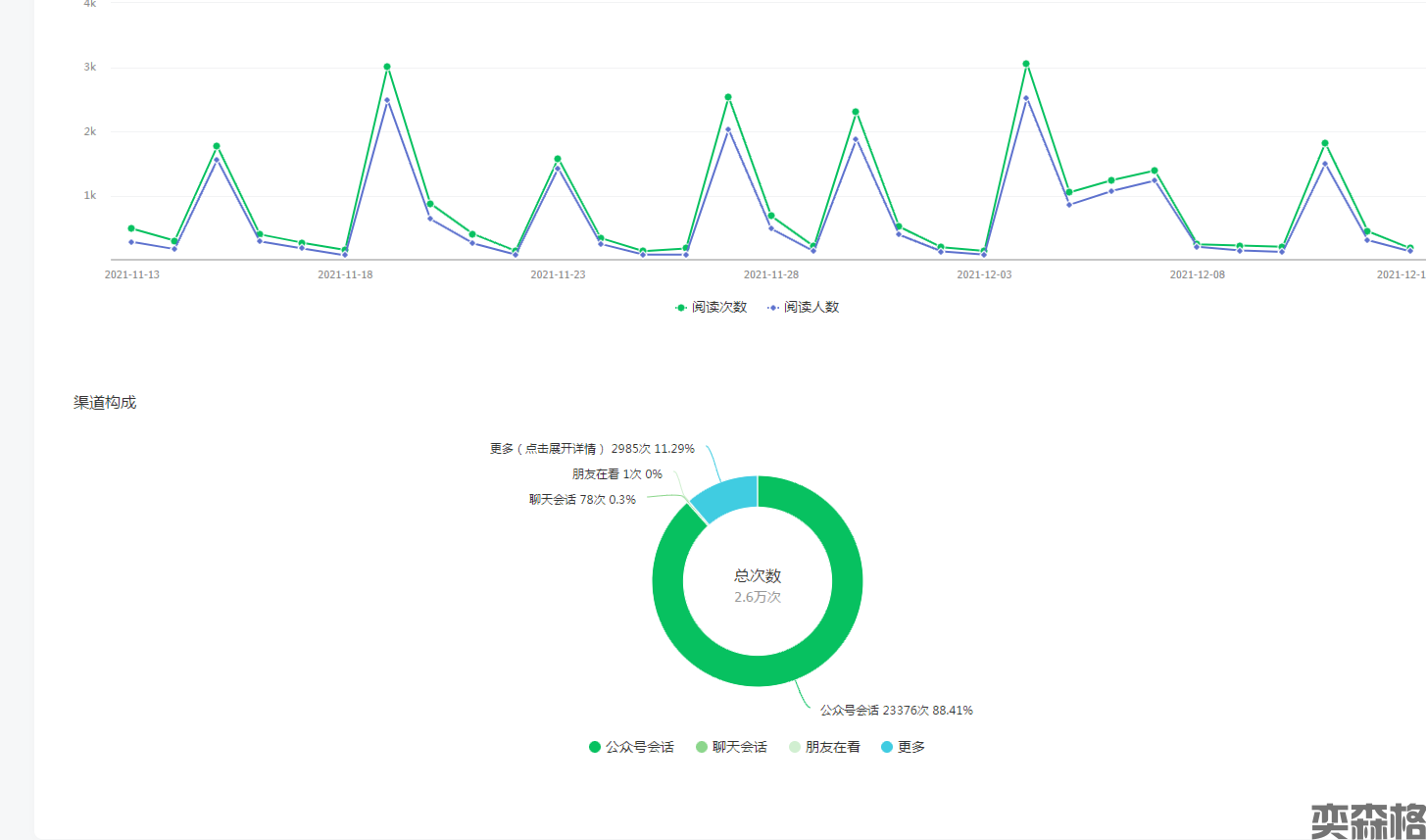Select the 聊天会话 78次 0.3% label
The width and height of the screenshot is (1426, 840).
click(582, 499)
